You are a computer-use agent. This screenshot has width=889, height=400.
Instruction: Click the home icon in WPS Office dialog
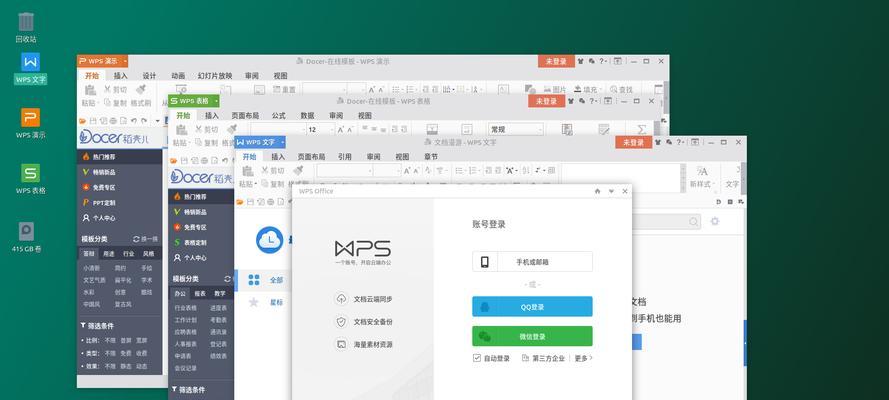[597, 192]
